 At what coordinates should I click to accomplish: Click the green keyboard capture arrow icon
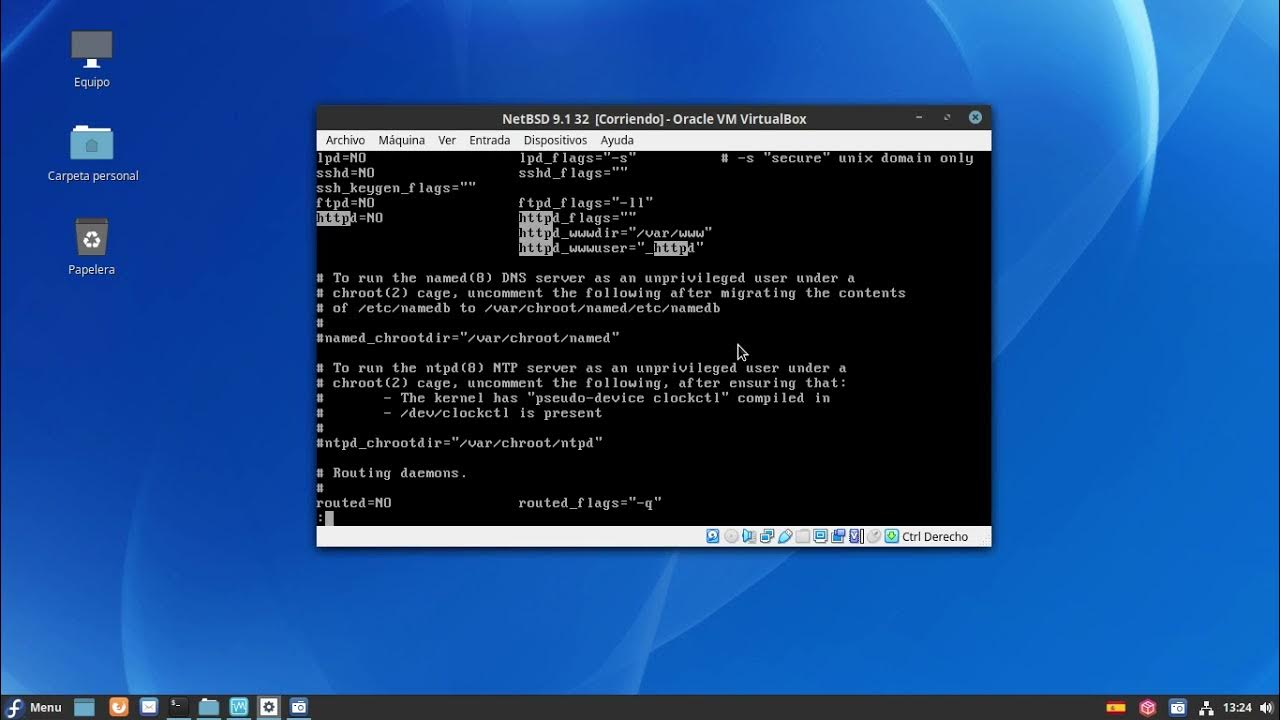[x=891, y=536]
